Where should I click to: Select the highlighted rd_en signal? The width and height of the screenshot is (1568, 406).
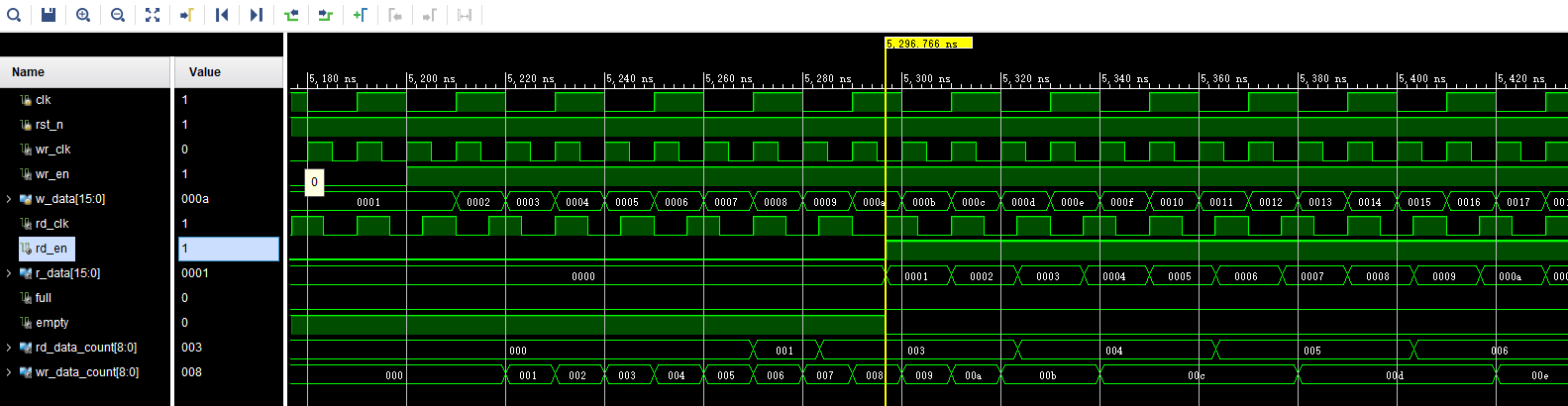pyautogui.click(x=46, y=249)
